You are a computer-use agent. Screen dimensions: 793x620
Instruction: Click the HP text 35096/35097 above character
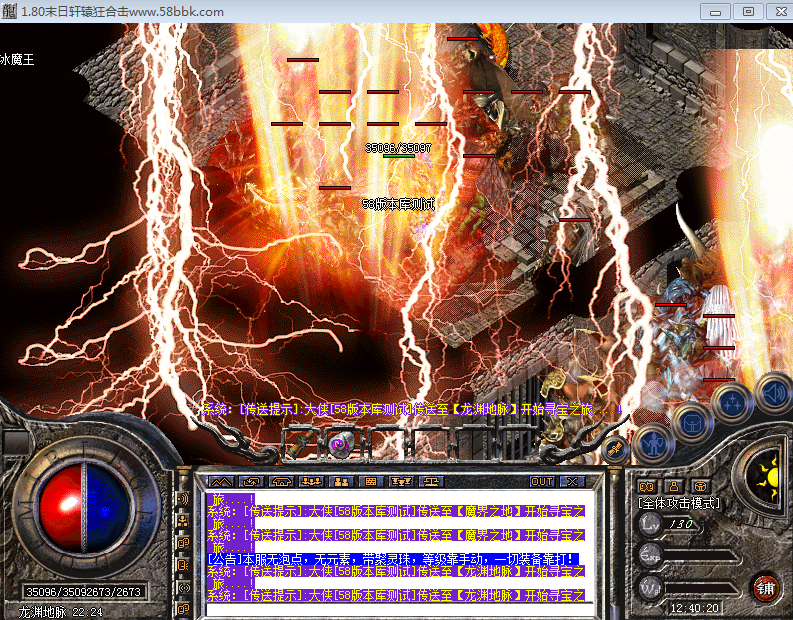click(399, 148)
